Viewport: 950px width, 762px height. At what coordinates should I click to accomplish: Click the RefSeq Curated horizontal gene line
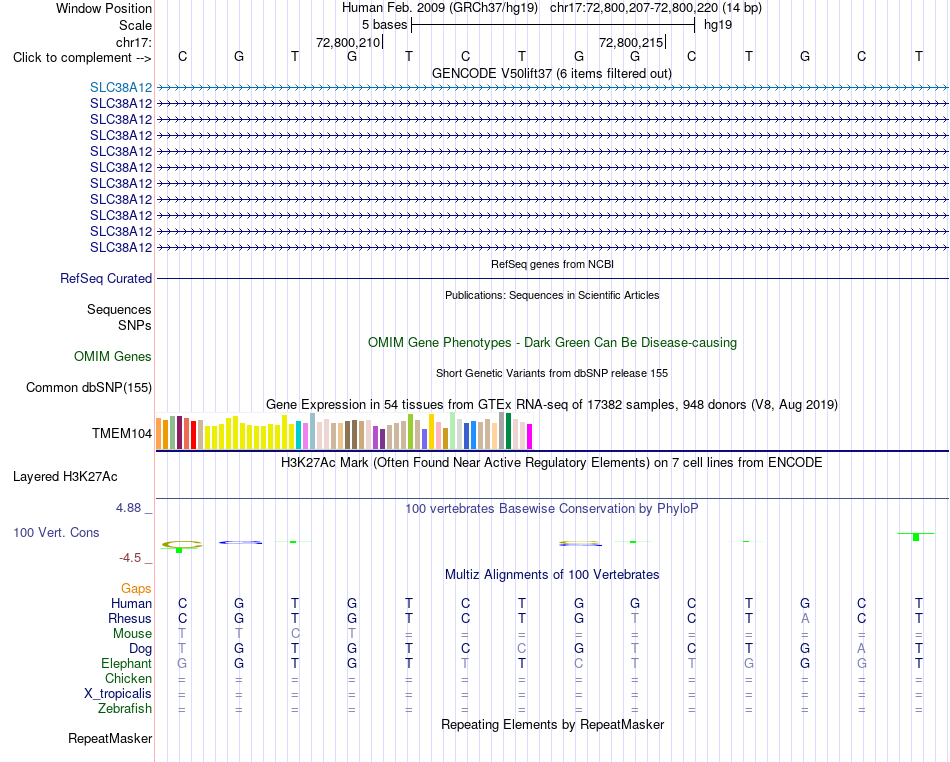[x=552, y=279]
